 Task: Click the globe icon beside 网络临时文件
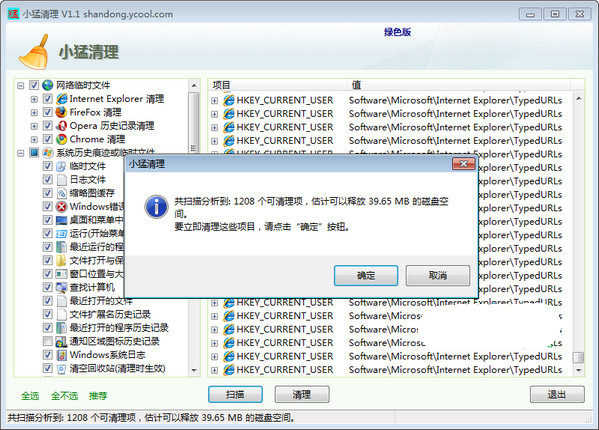tap(48, 85)
